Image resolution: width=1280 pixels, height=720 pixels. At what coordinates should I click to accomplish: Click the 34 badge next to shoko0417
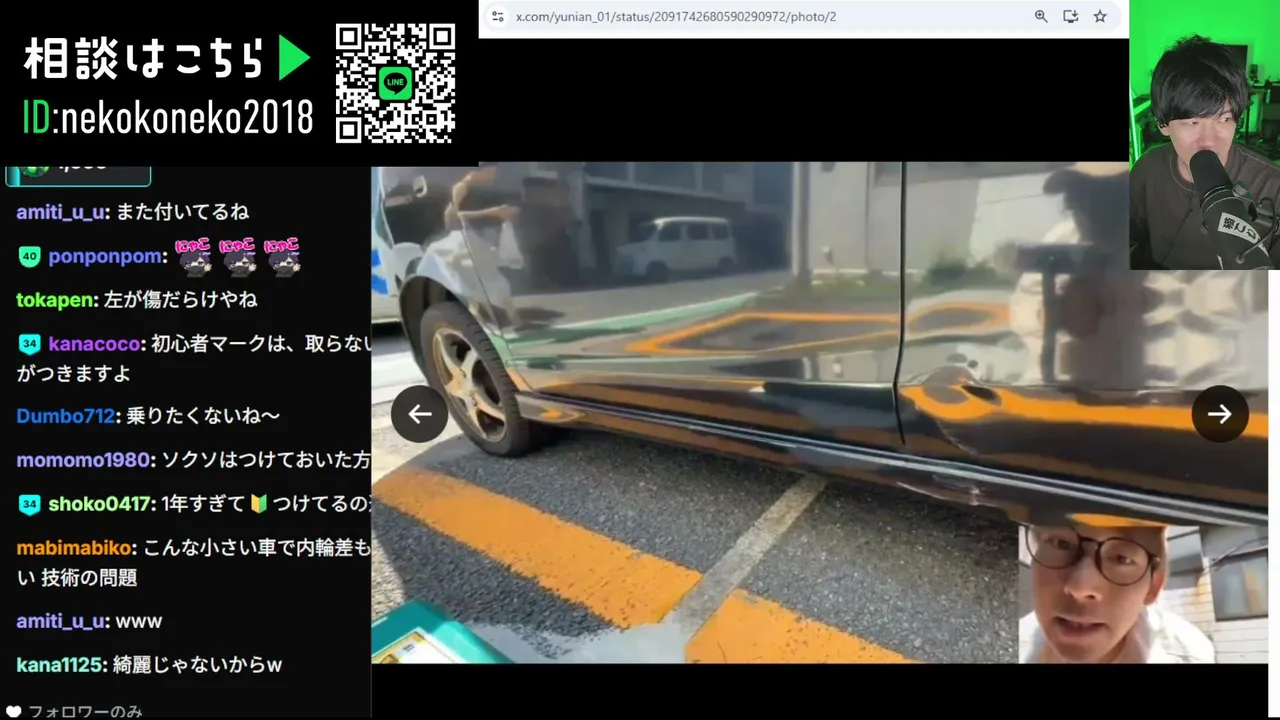(29, 505)
